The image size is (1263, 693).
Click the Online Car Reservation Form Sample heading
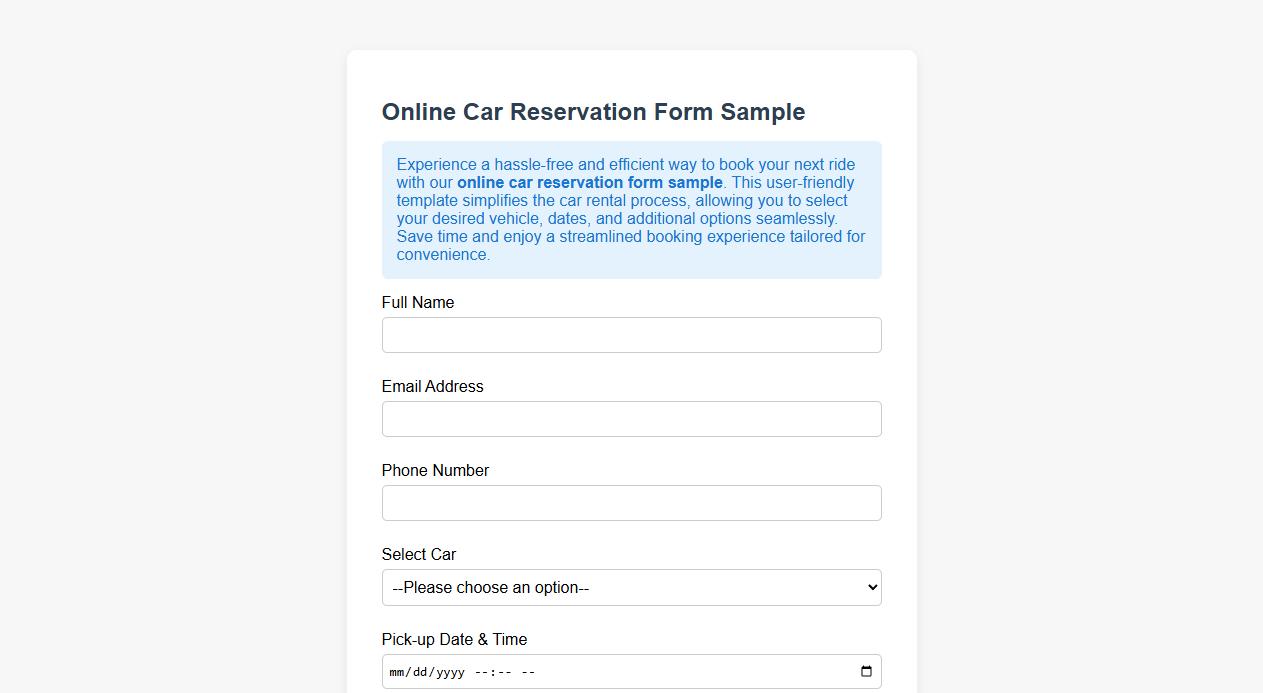593,112
